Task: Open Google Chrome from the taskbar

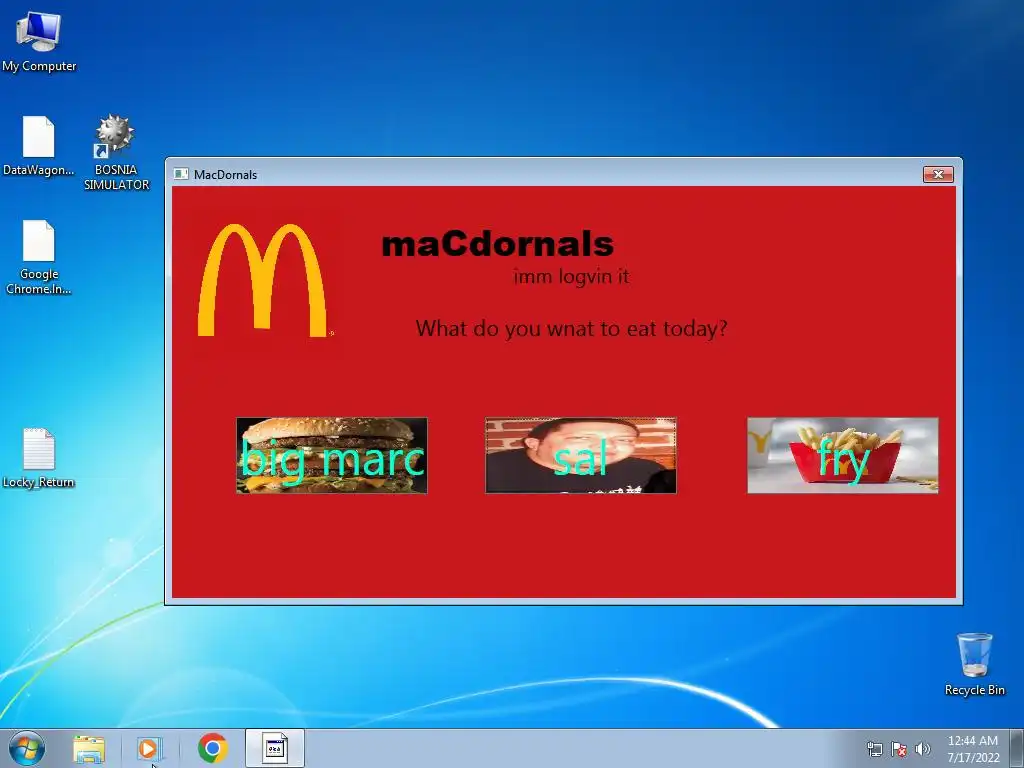Action: coord(212,748)
